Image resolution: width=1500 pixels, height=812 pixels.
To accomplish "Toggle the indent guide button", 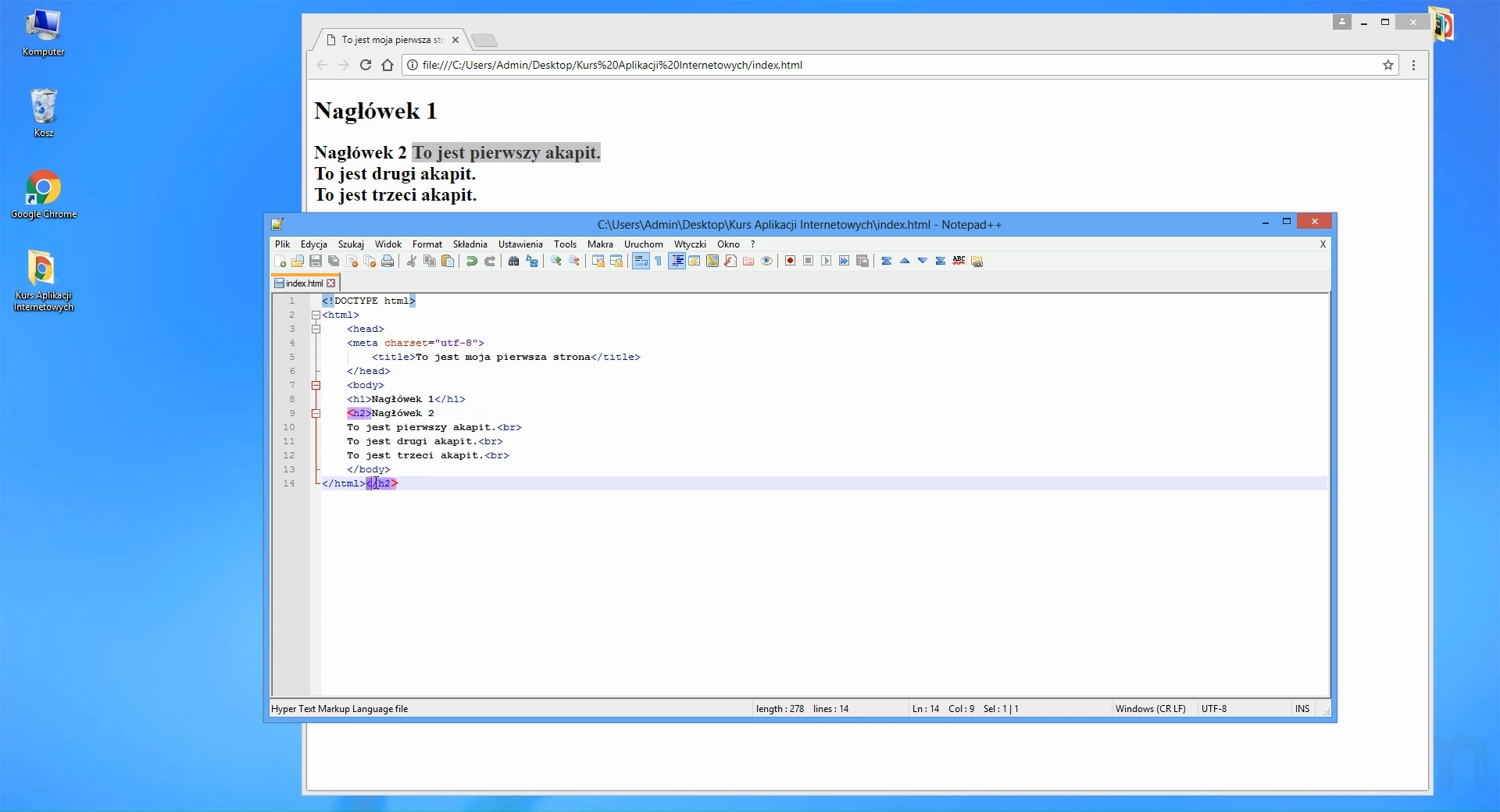I will pyautogui.click(x=677, y=262).
